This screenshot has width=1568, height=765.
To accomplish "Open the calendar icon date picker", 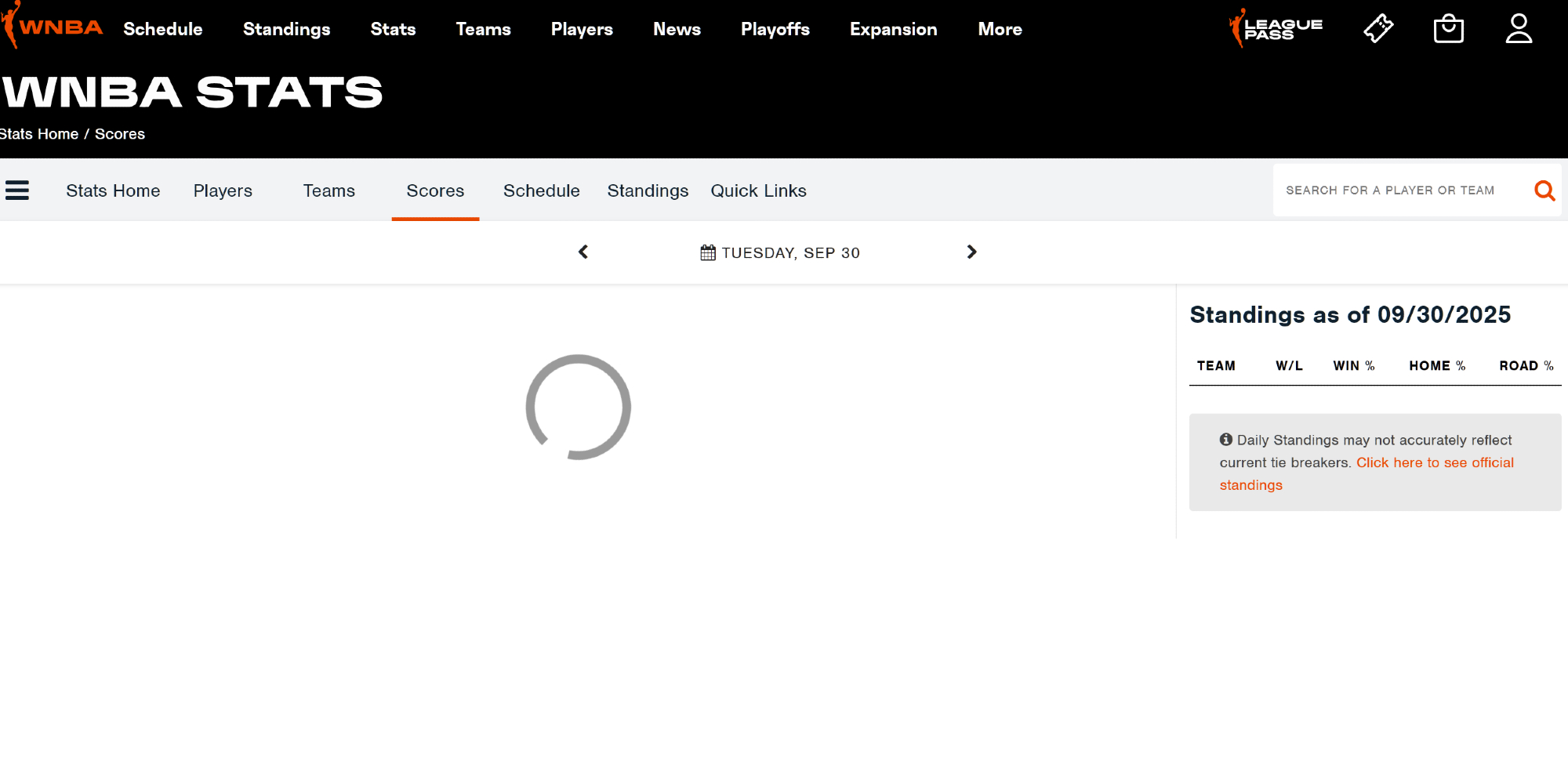I will [x=708, y=252].
